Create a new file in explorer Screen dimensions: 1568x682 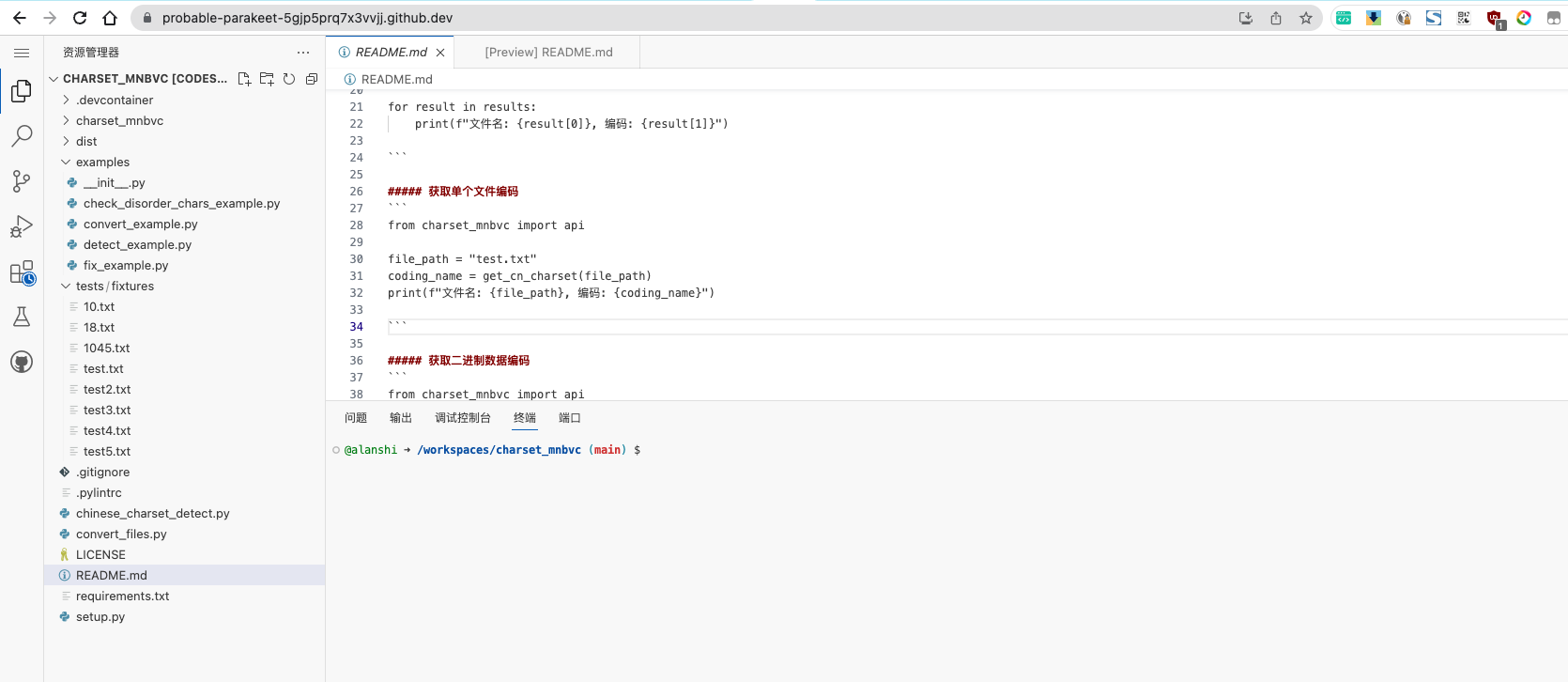[x=244, y=79]
